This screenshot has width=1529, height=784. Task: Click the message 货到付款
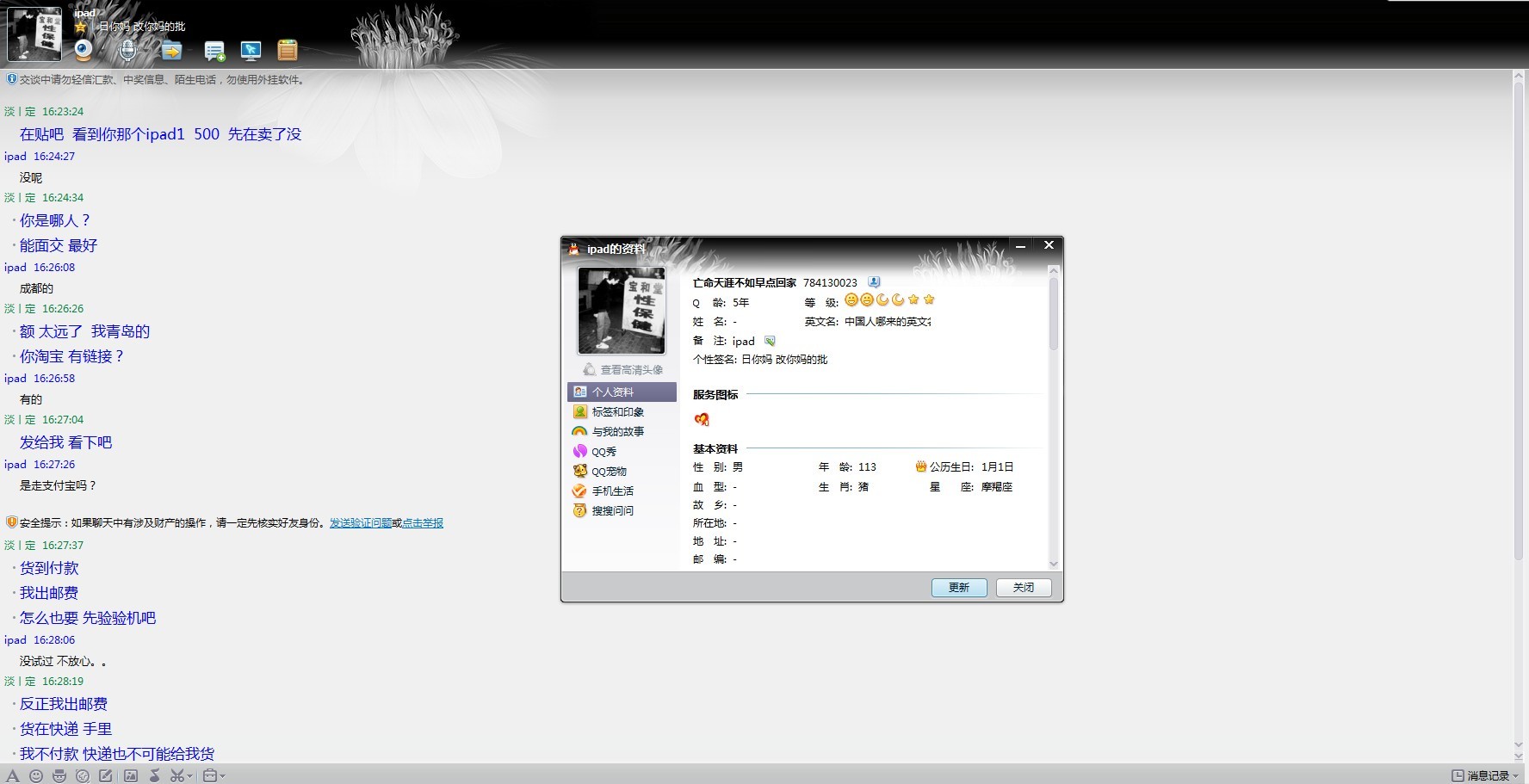pyautogui.click(x=49, y=568)
